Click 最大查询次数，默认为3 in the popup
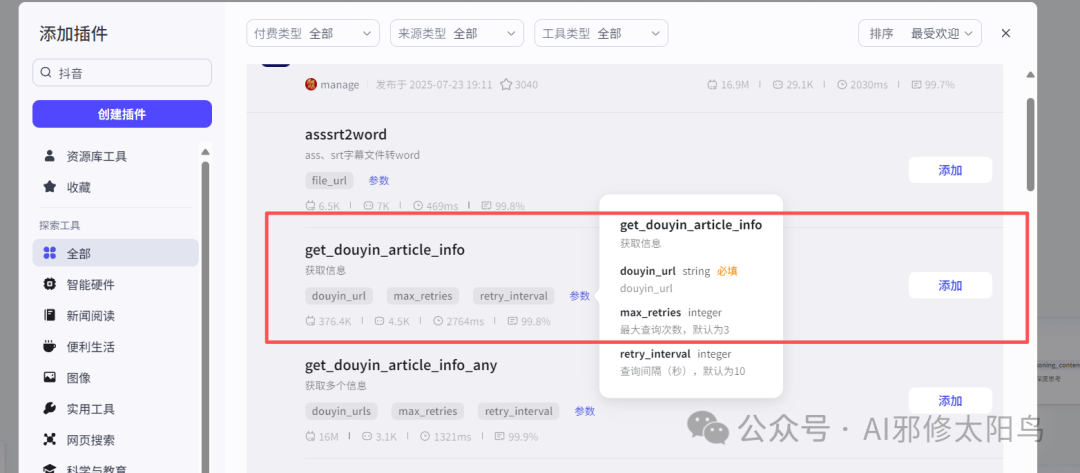This screenshot has width=1080, height=473. tap(674, 330)
